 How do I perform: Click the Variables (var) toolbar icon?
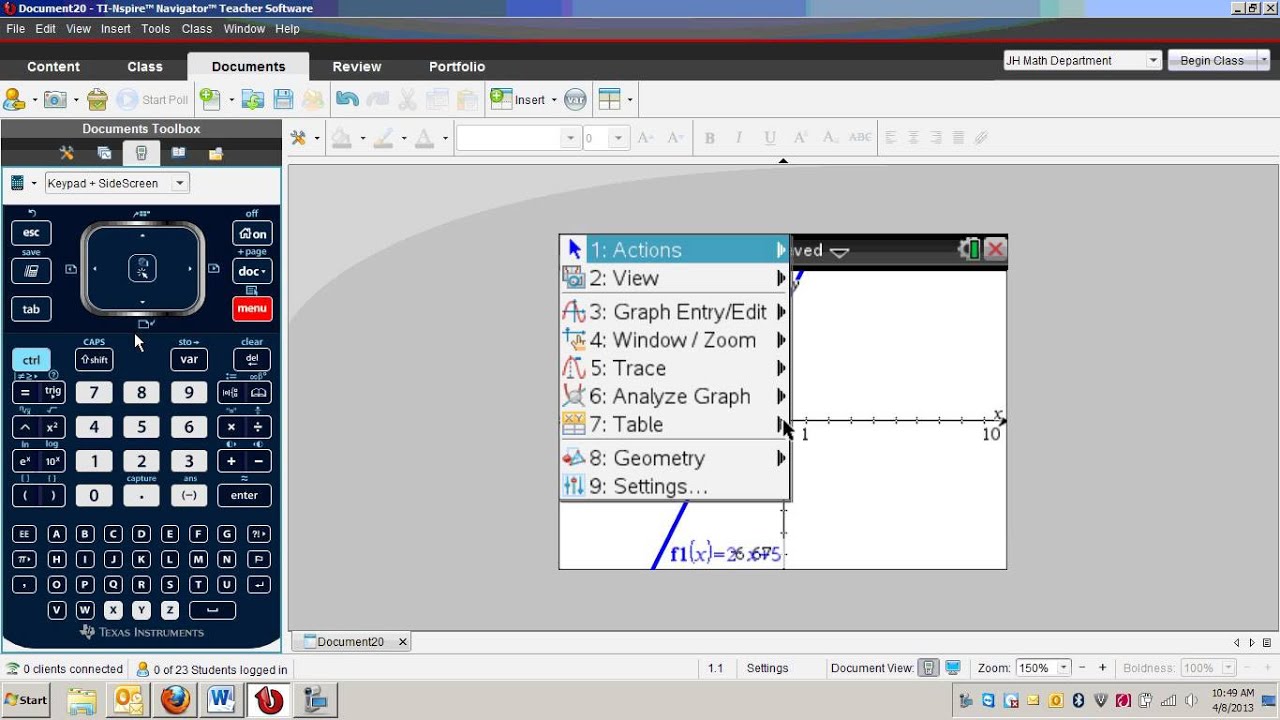click(x=575, y=99)
